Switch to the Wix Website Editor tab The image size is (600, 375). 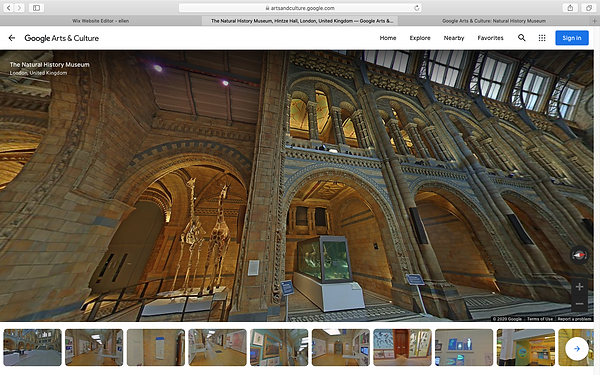(x=101, y=21)
